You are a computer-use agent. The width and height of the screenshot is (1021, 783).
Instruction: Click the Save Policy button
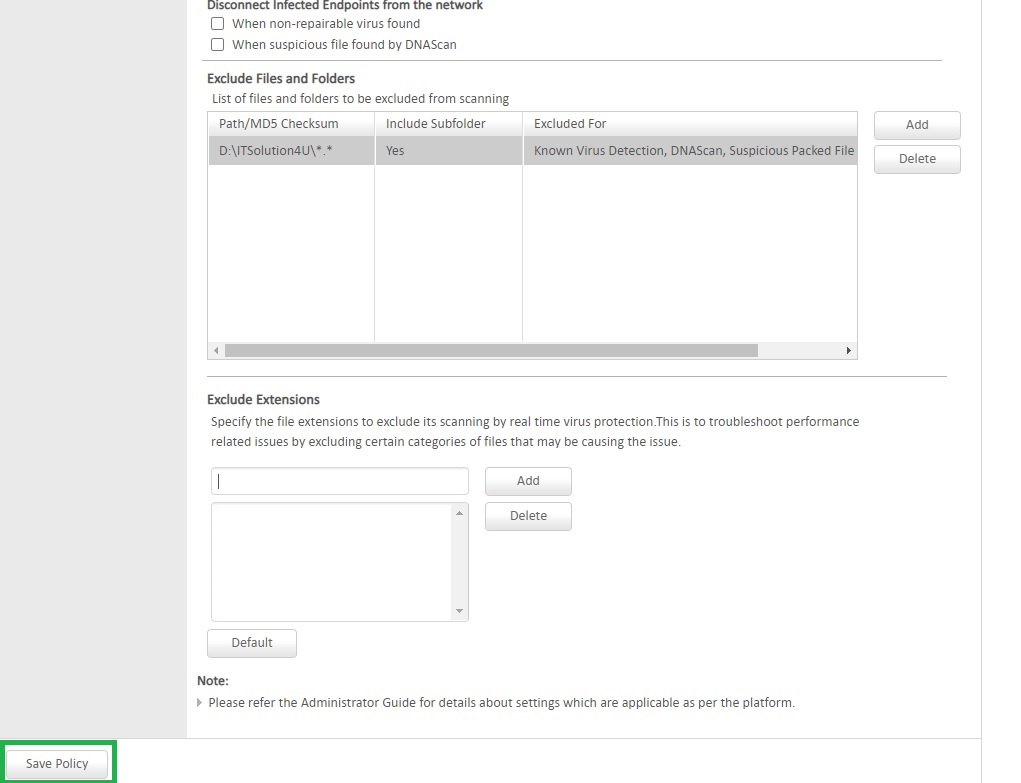coord(57,762)
